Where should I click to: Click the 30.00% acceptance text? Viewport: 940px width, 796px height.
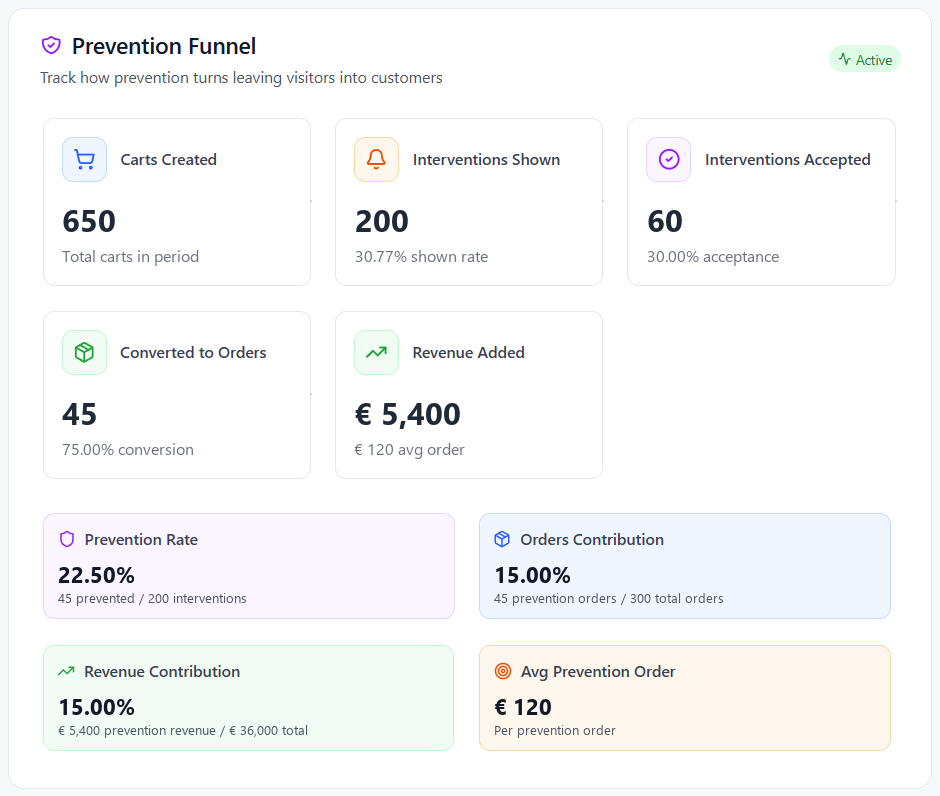[x=713, y=257]
